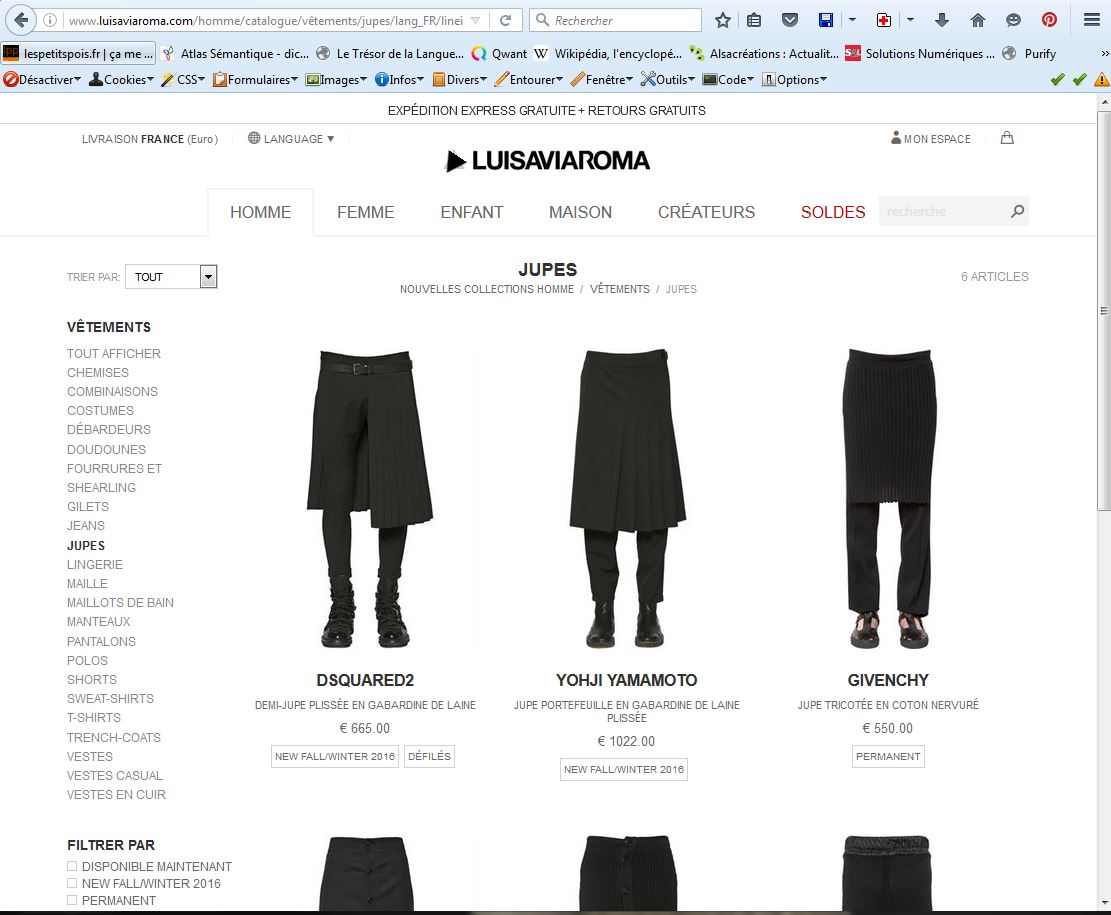Select the Créateurs navigation tab
The image size is (1111, 915).
tap(706, 212)
